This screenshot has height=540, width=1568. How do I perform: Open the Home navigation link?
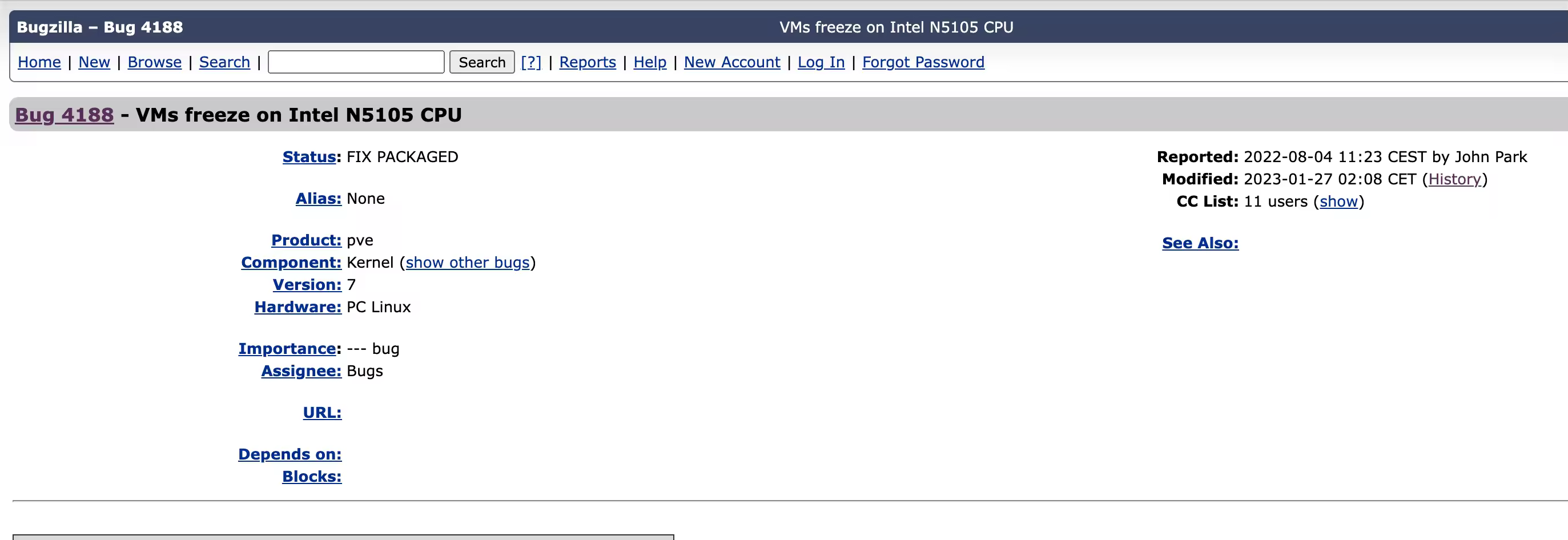[39, 62]
